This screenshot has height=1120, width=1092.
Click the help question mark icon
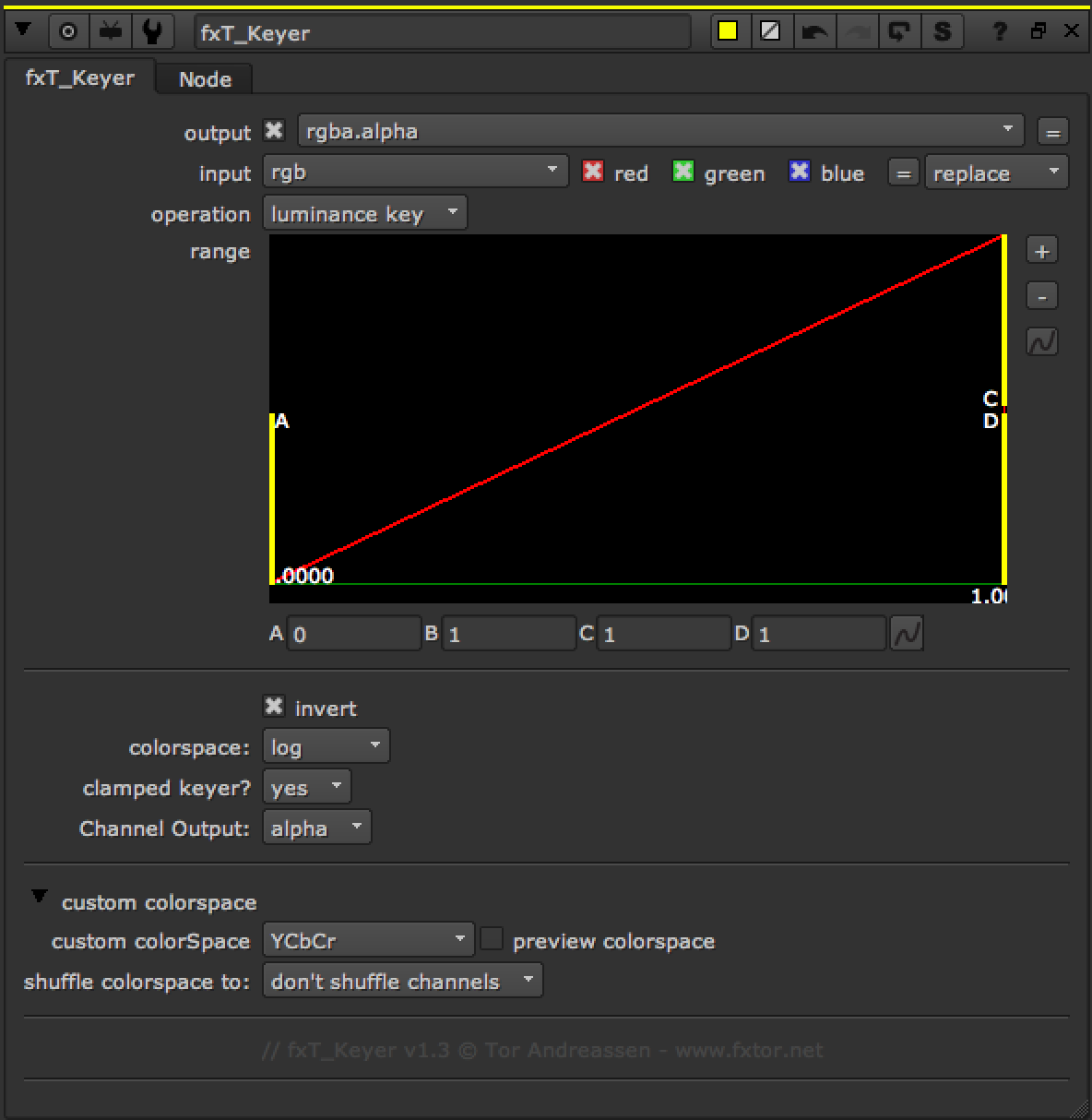[x=999, y=32]
